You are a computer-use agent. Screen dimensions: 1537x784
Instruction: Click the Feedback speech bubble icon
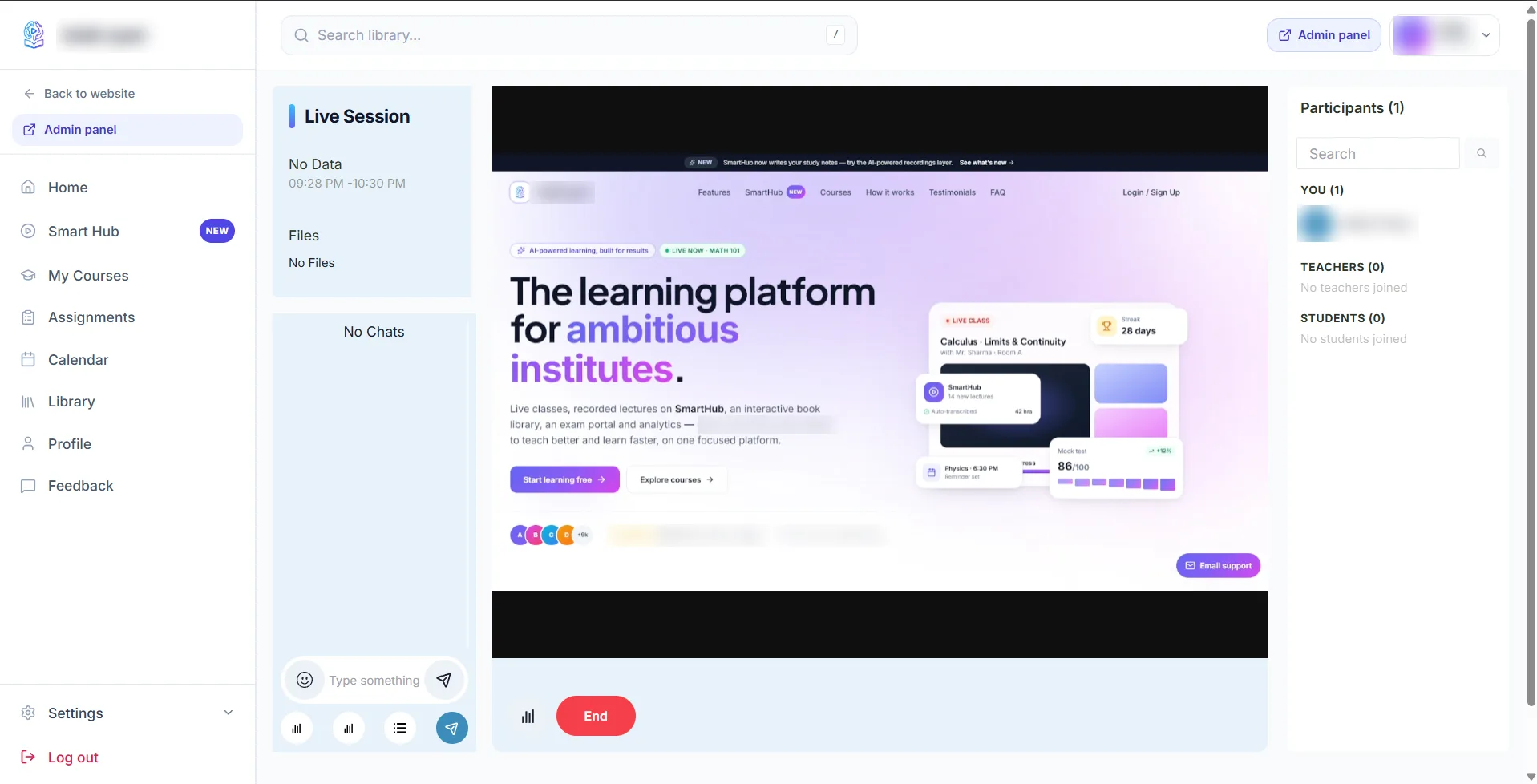point(28,486)
